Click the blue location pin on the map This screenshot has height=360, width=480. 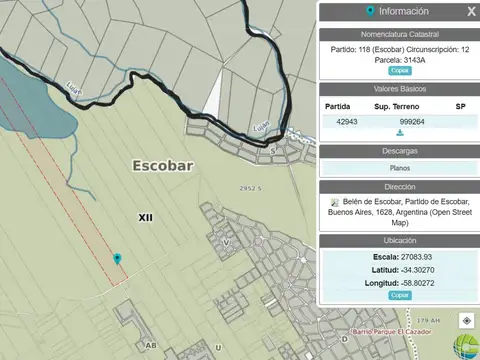pyautogui.click(x=117, y=258)
